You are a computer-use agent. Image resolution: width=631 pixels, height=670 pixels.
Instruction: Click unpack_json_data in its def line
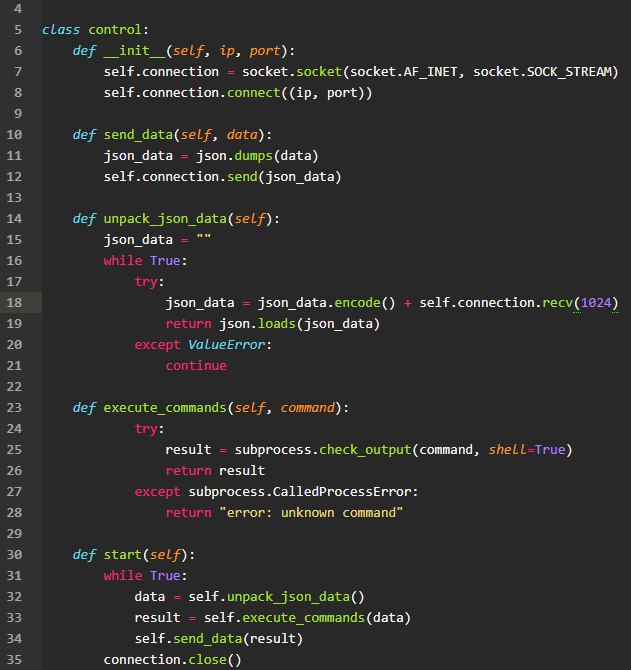point(165,219)
